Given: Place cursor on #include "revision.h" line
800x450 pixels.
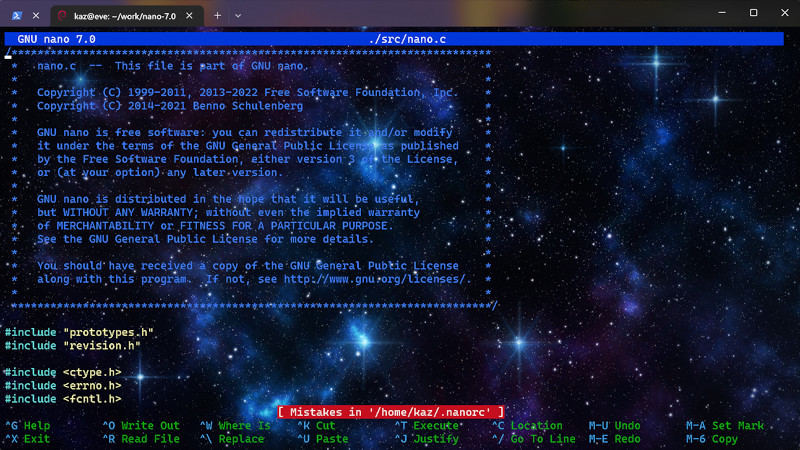Looking at the screenshot, I should 72,345.
